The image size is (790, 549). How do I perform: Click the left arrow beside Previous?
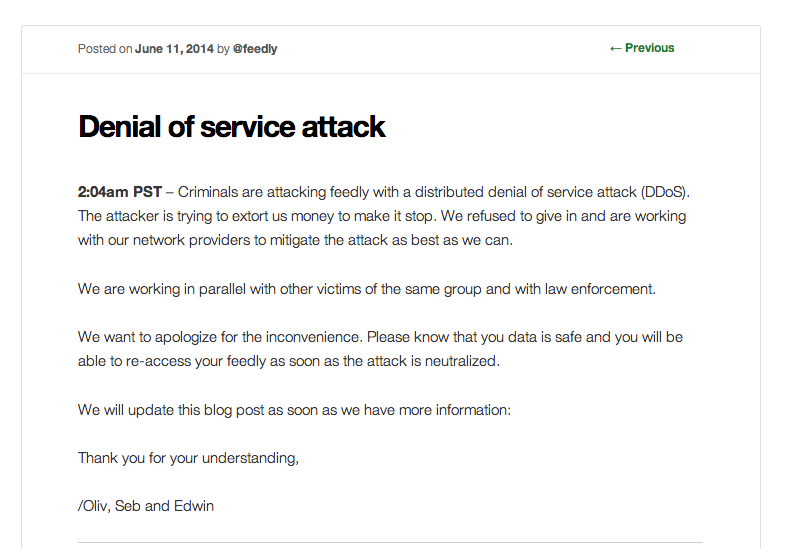[x=615, y=48]
